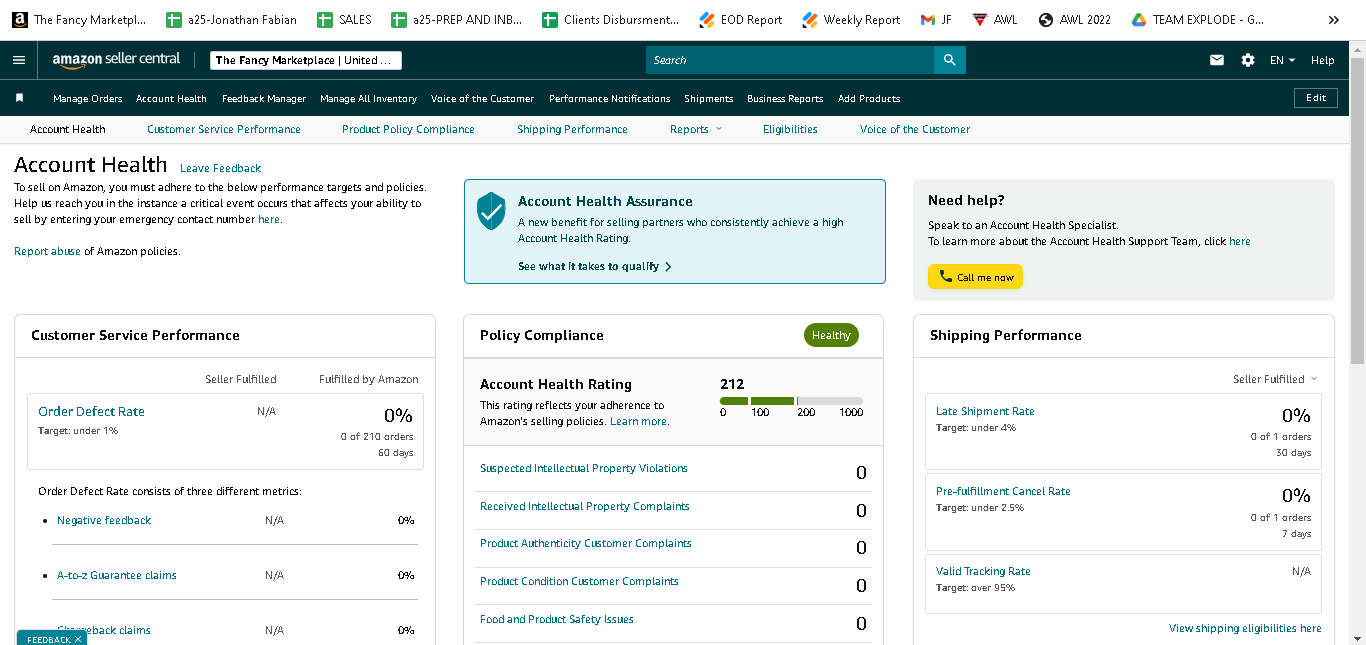Open Feedback Manager menu item
This screenshot has width=1366, height=645.
click(x=264, y=98)
